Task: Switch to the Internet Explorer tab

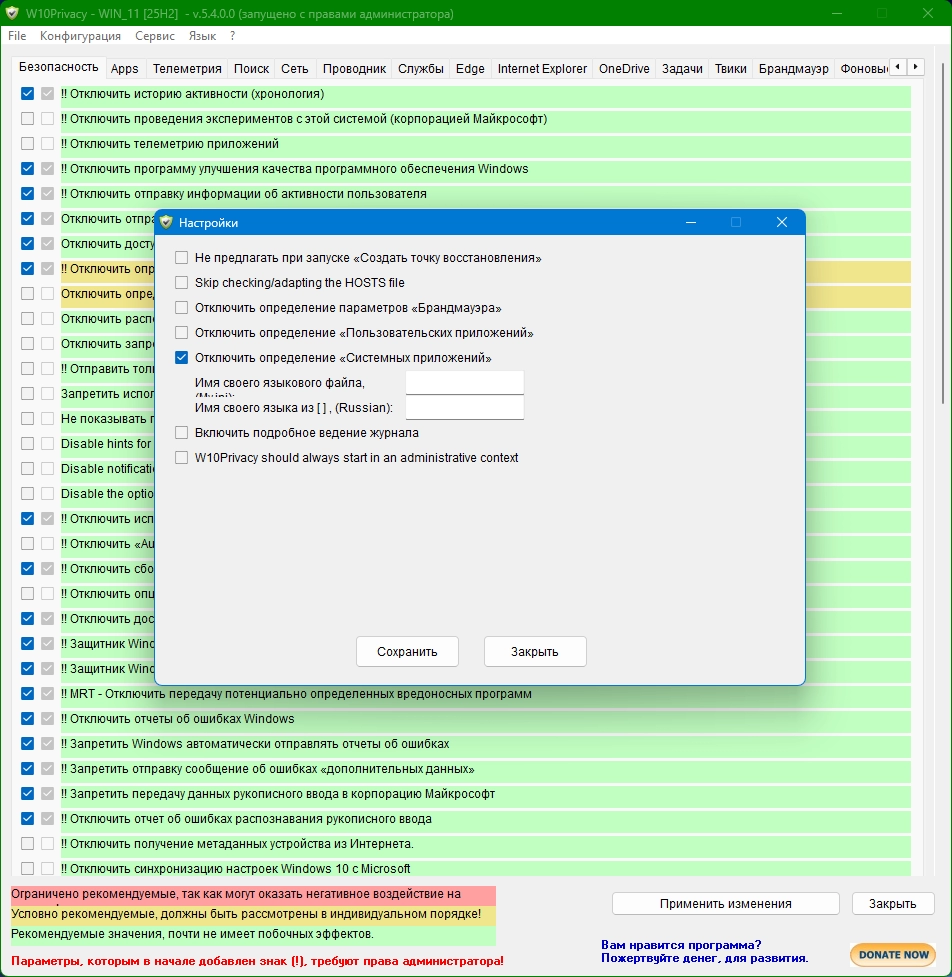Action: (542, 69)
